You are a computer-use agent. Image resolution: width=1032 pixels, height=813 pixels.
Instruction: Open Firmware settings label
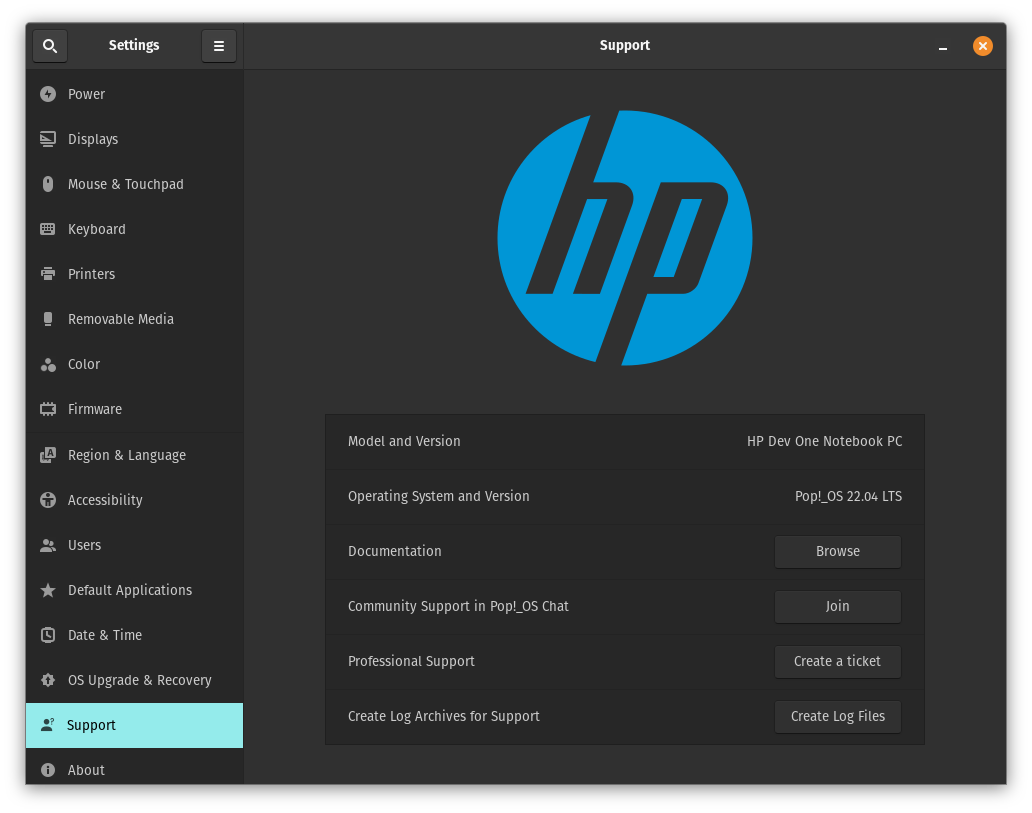point(95,409)
